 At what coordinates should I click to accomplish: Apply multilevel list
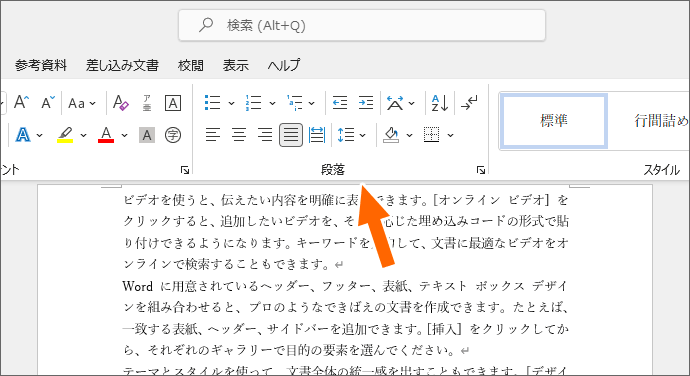(x=294, y=103)
